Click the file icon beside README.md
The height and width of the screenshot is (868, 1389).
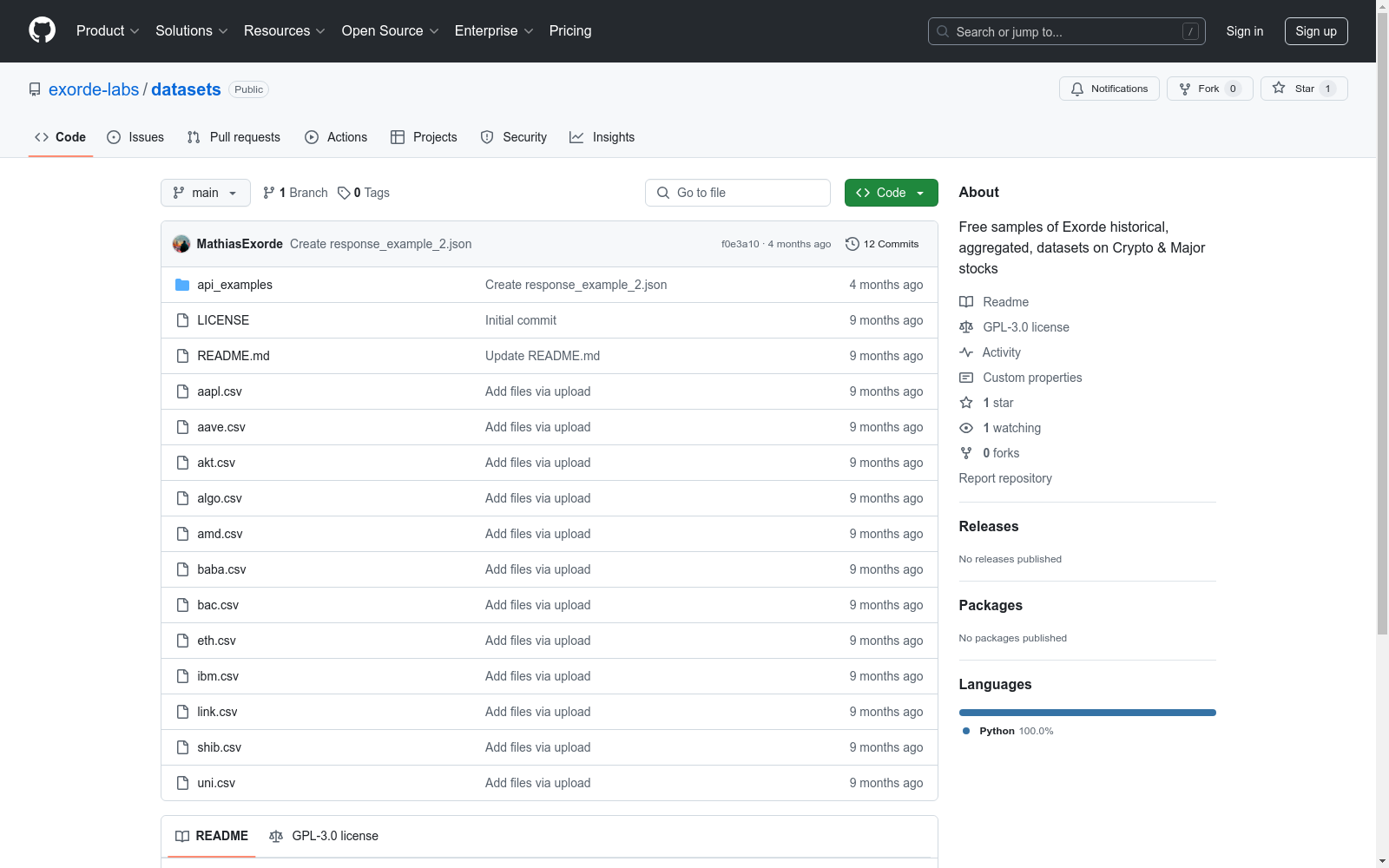pyautogui.click(x=182, y=356)
